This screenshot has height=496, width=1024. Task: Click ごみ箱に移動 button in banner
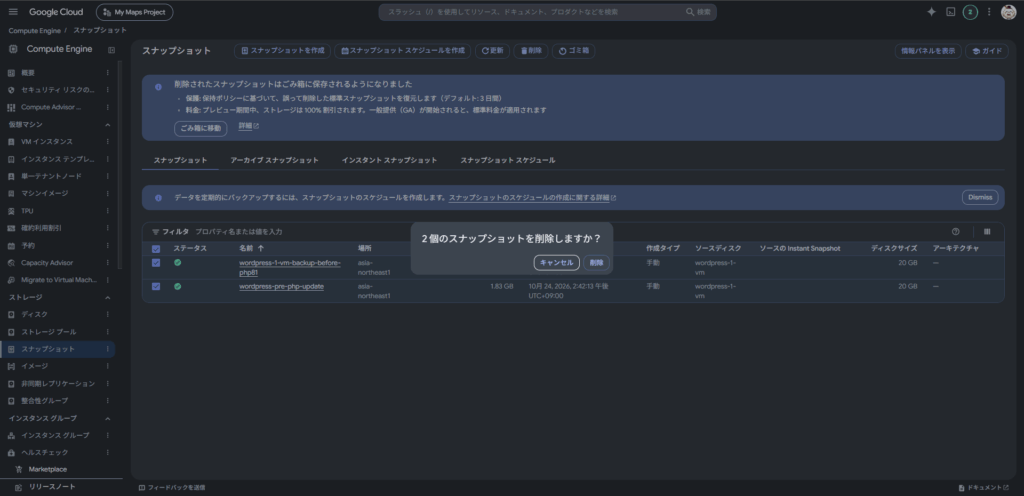[x=200, y=129]
